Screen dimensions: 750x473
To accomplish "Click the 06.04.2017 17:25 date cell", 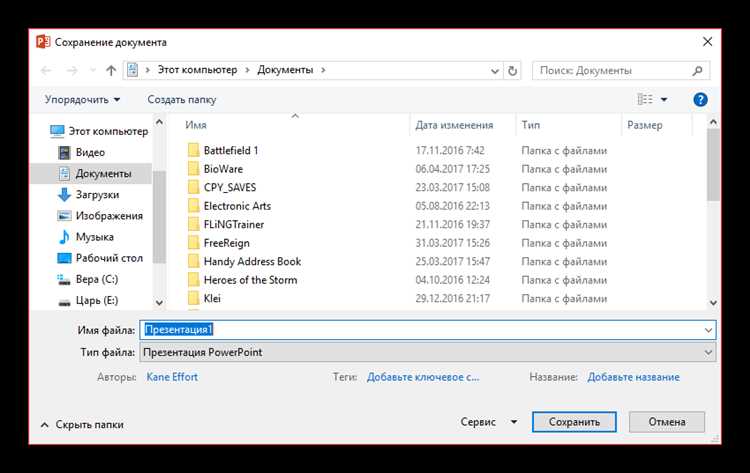I will (452, 169).
